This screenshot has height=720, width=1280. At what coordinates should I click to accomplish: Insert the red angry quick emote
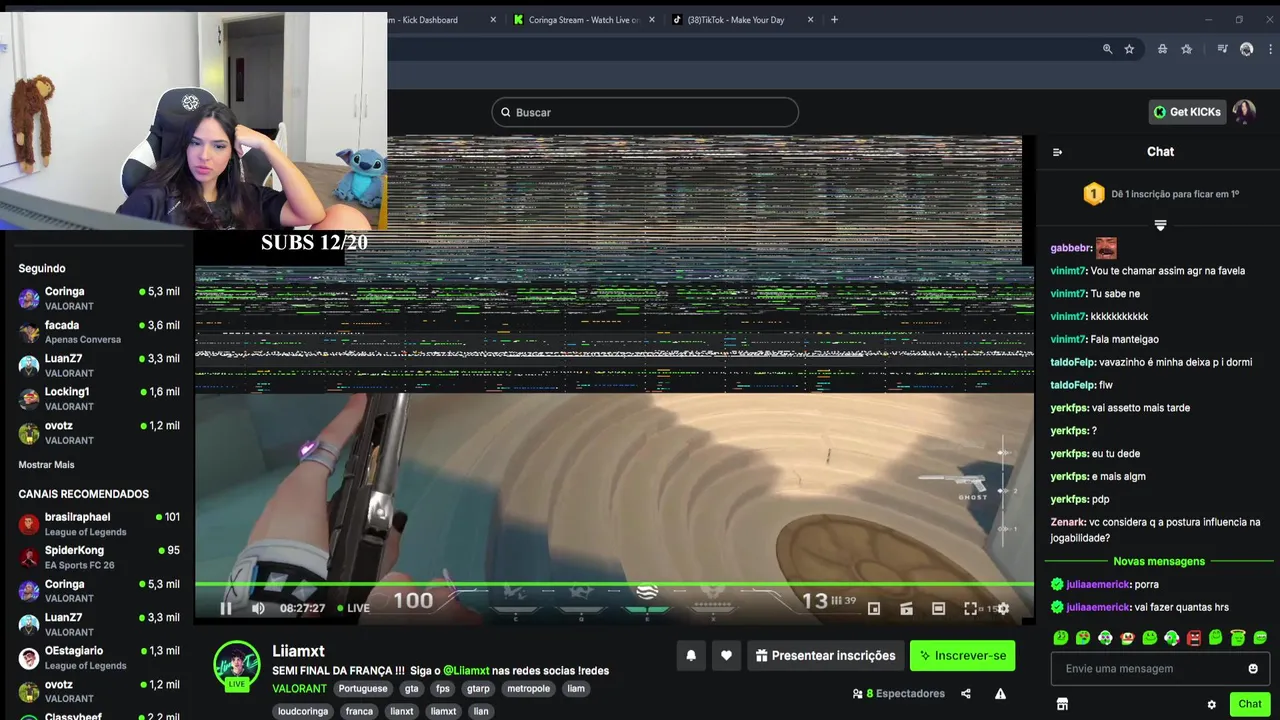pos(1194,638)
